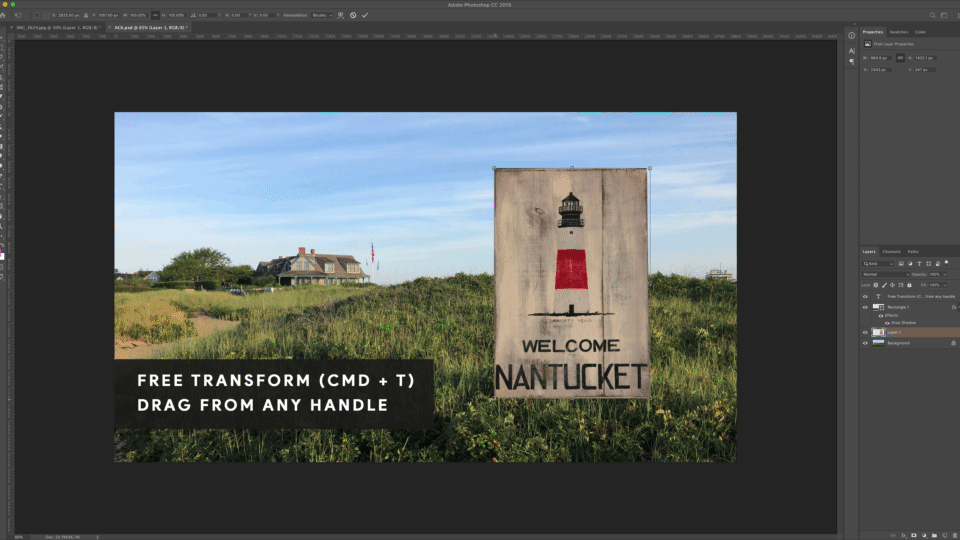Screen dimensions: 960x540
Task: Filter layers by pixel layers icon
Action: click(x=901, y=264)
